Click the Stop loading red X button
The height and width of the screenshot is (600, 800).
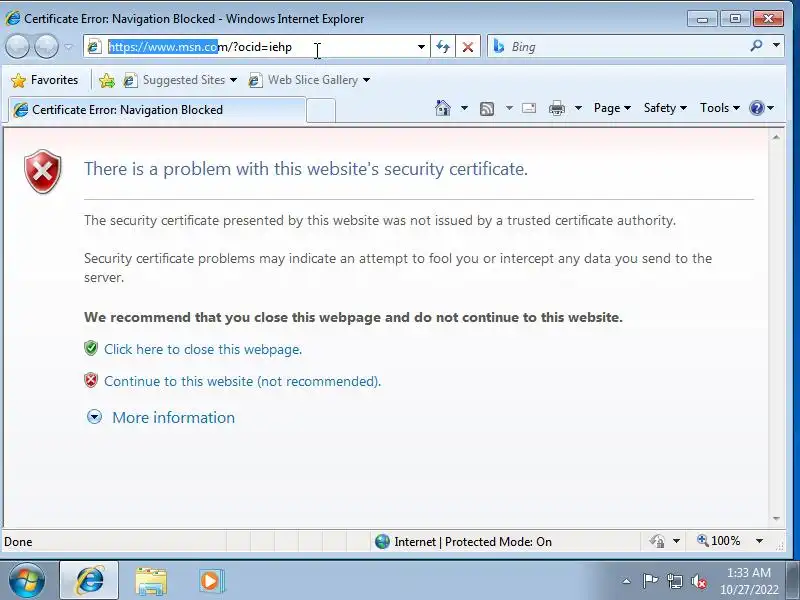pos(467,47)
